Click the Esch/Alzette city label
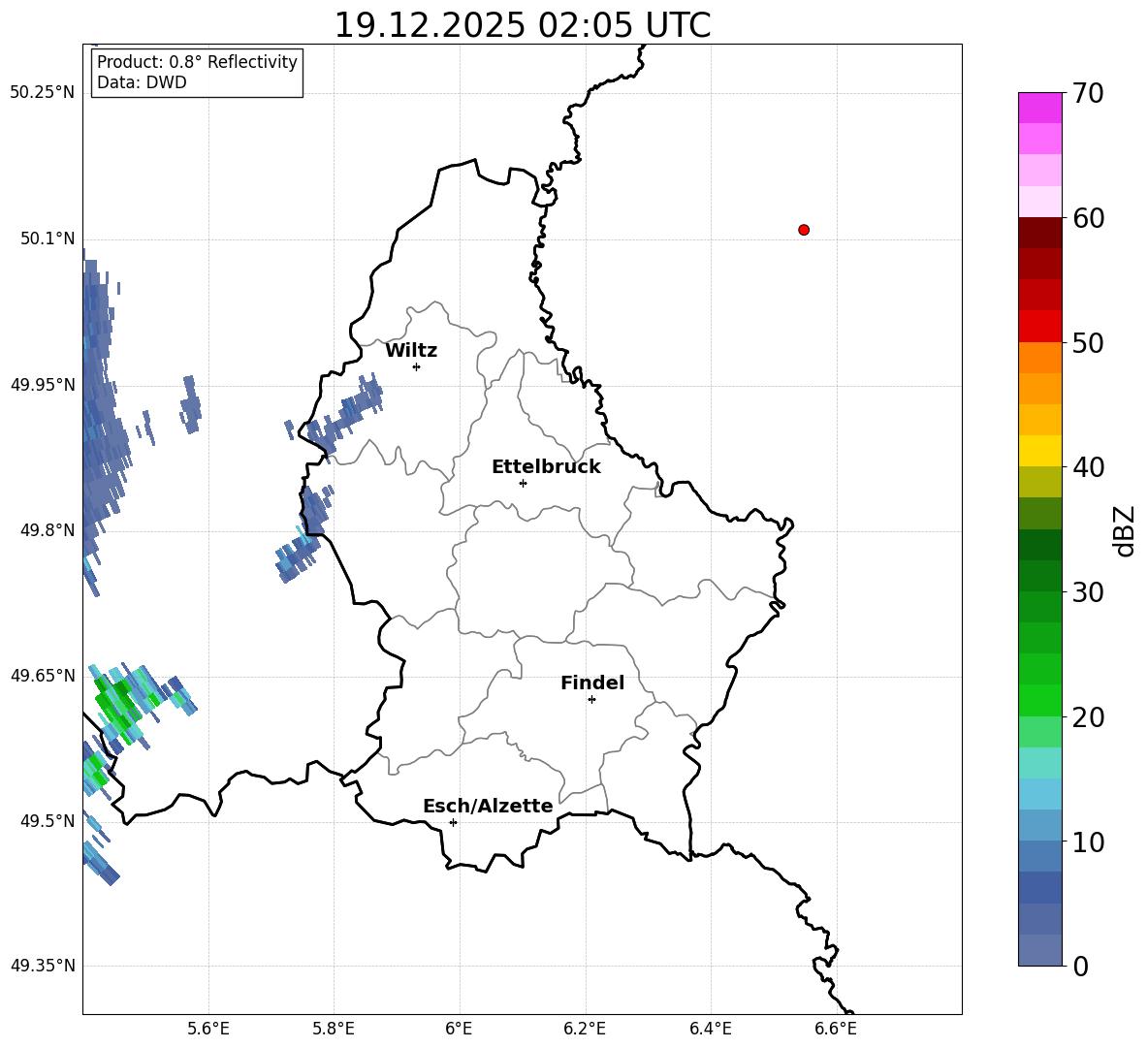The width and height of the screenshot is (1148, 1048). 489,806
